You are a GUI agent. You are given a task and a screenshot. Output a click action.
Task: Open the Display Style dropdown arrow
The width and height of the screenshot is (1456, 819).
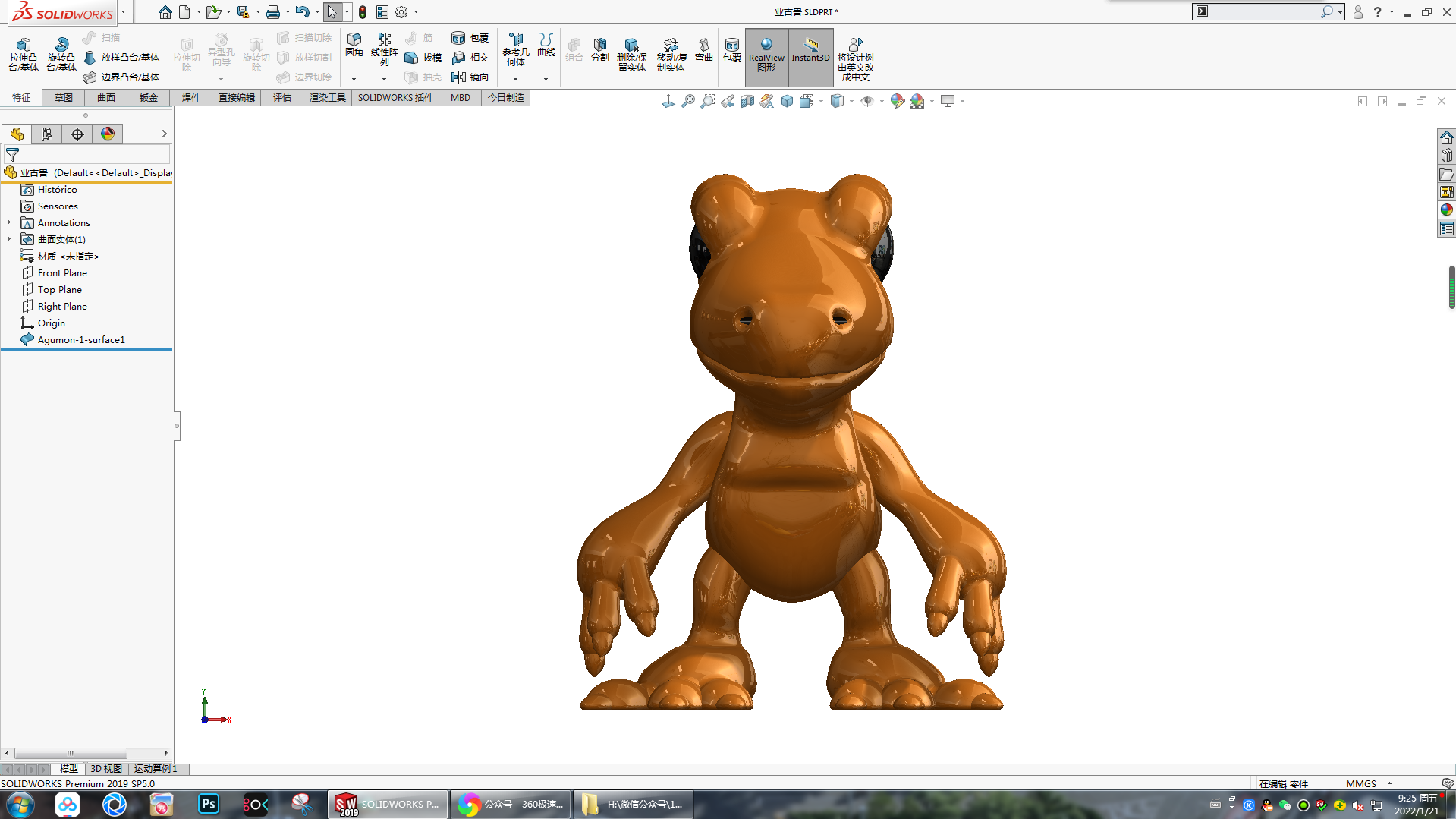[851, 101]
